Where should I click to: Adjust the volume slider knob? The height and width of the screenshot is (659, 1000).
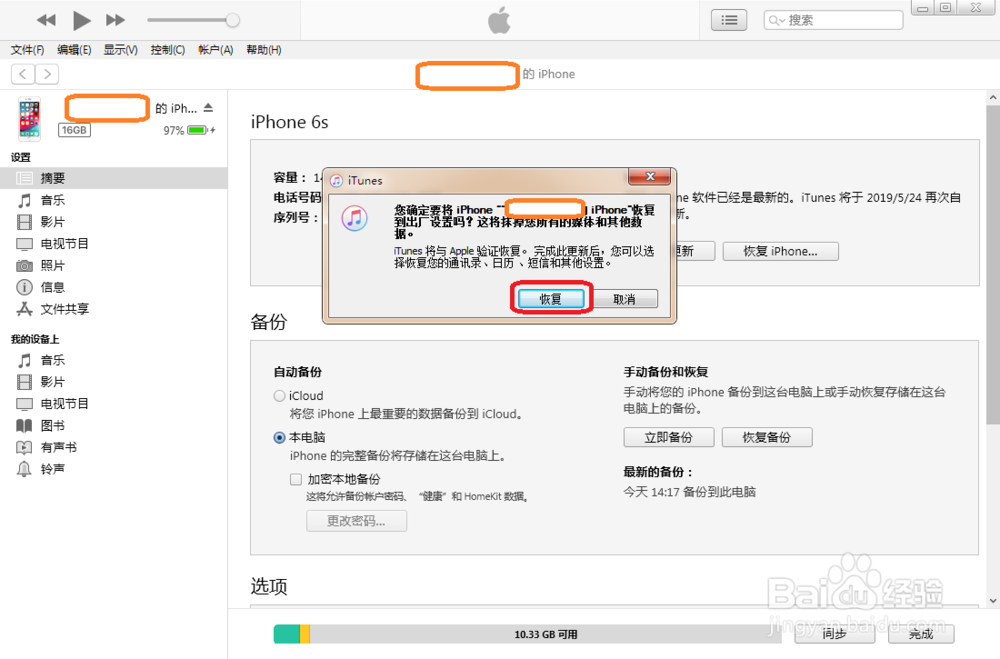tap(233, 20)
